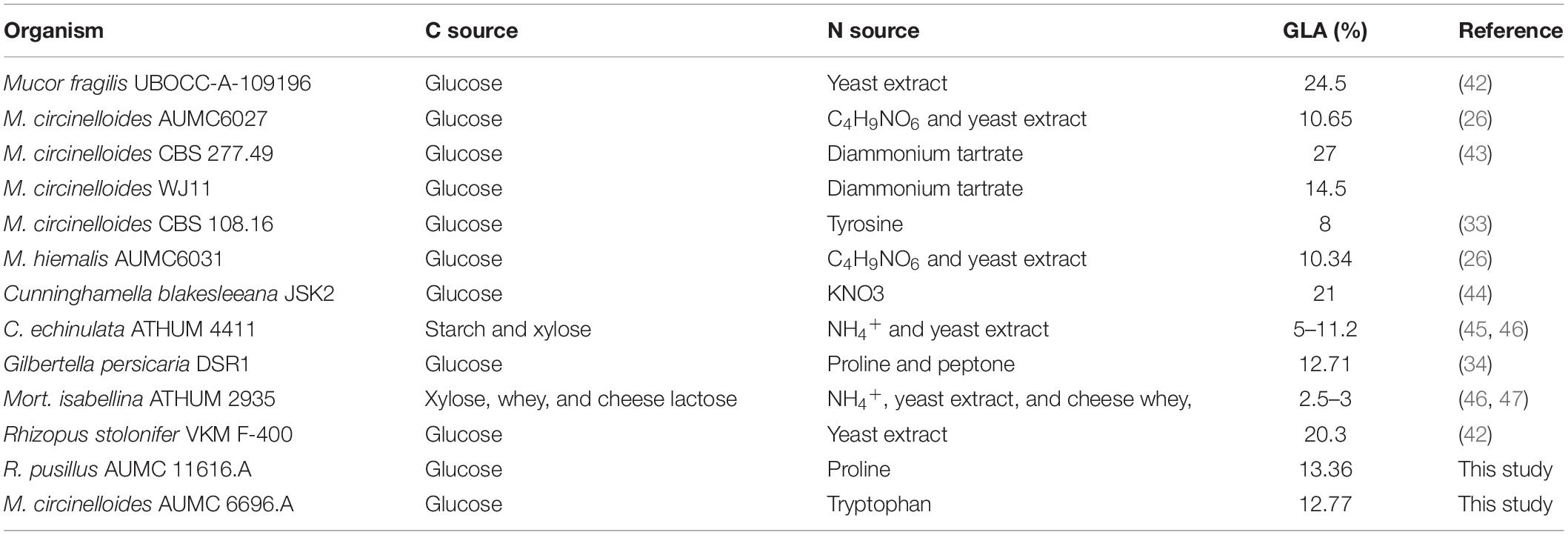
Task: Open reference link 33 for tyrosine row
Action: coord(1475,224)
